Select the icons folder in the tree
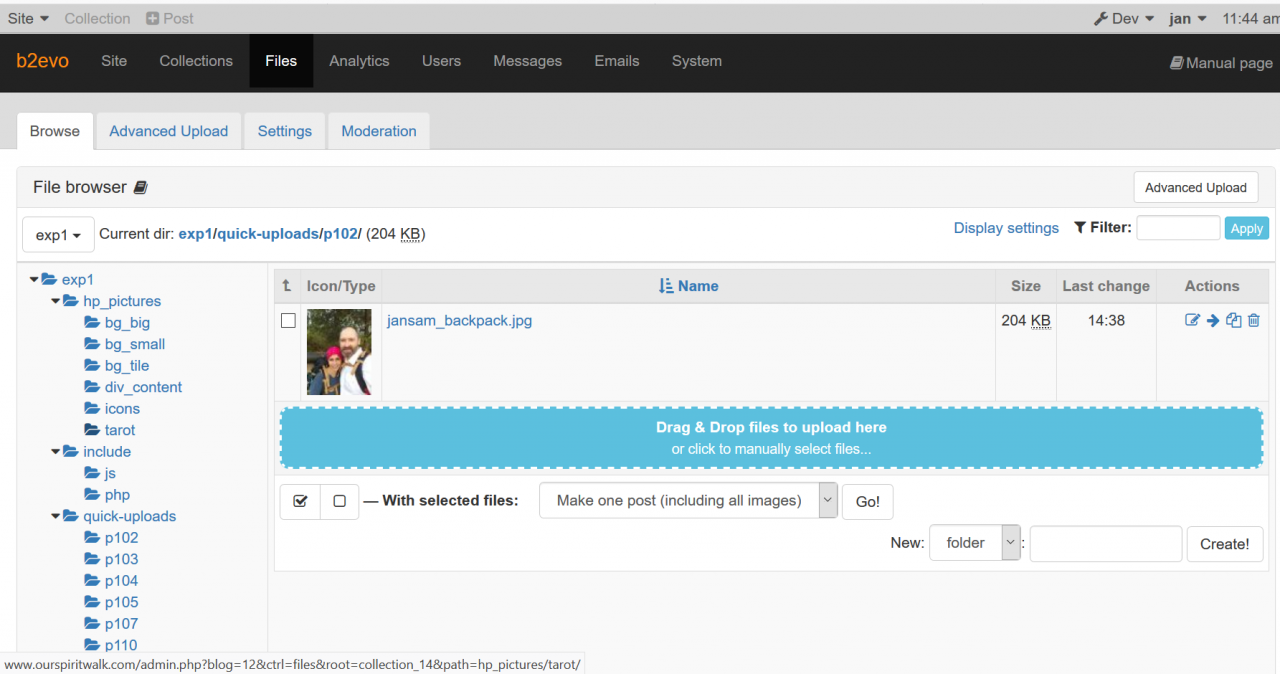This screenshot has height=674, width=1280. 122,409
